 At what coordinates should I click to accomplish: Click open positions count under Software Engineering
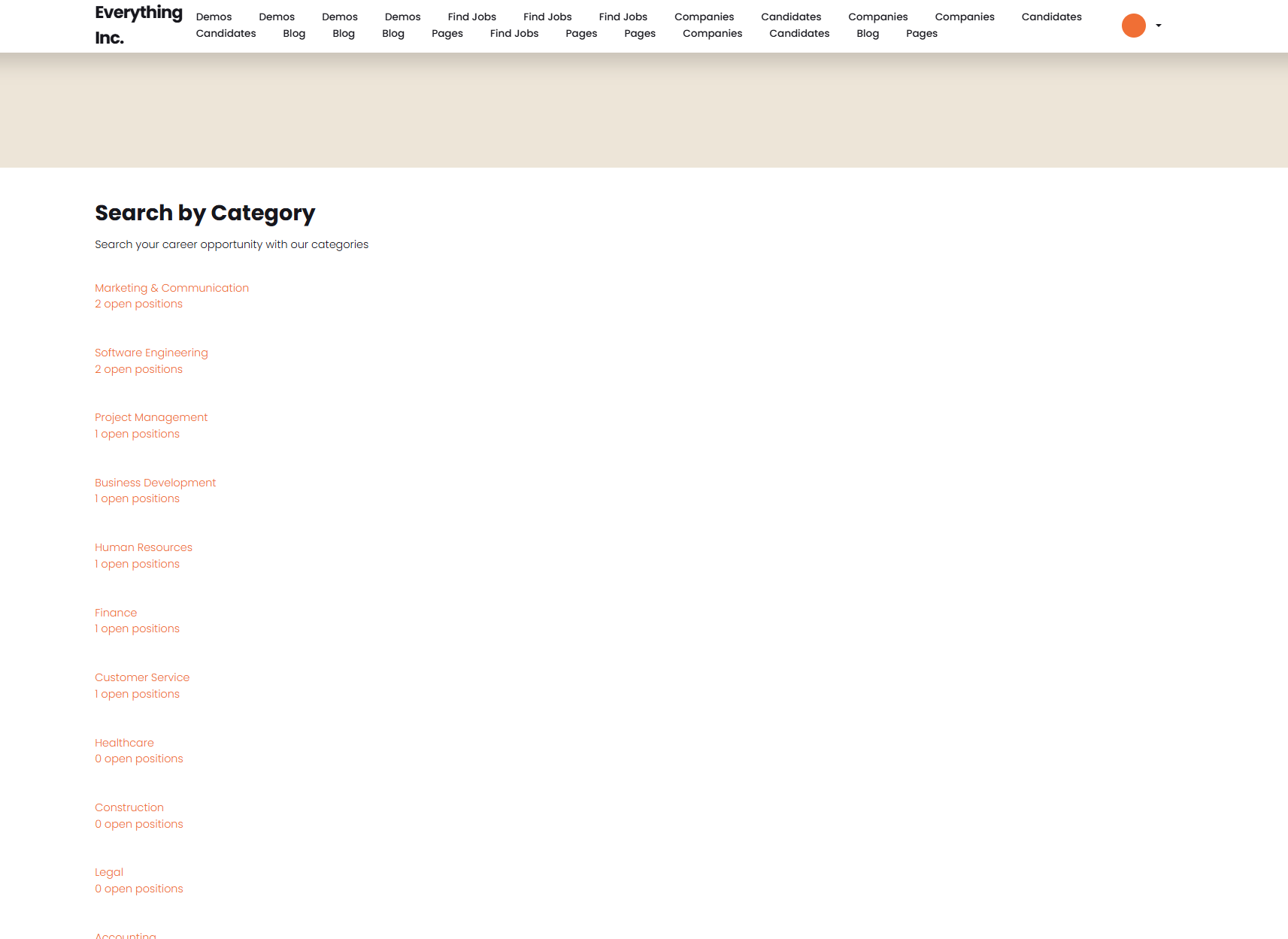click(138, 369)
